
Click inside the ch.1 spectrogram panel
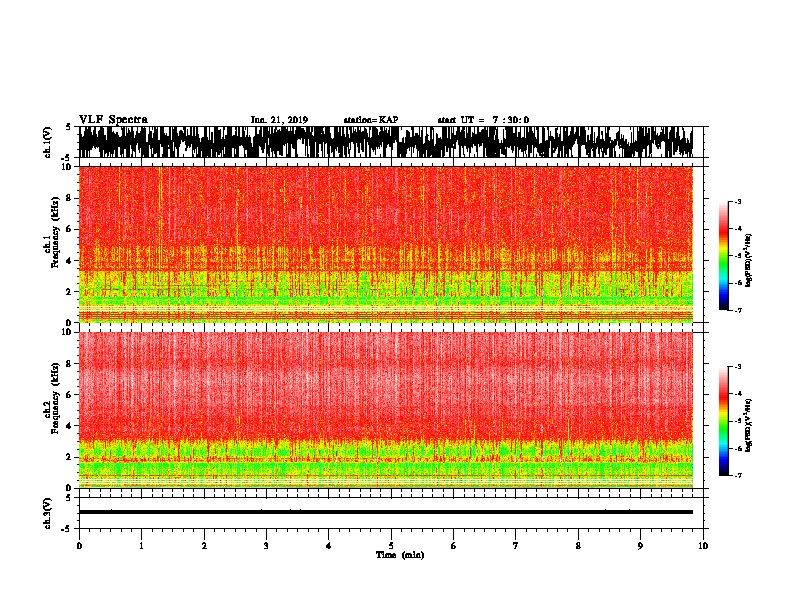[385, 244]
